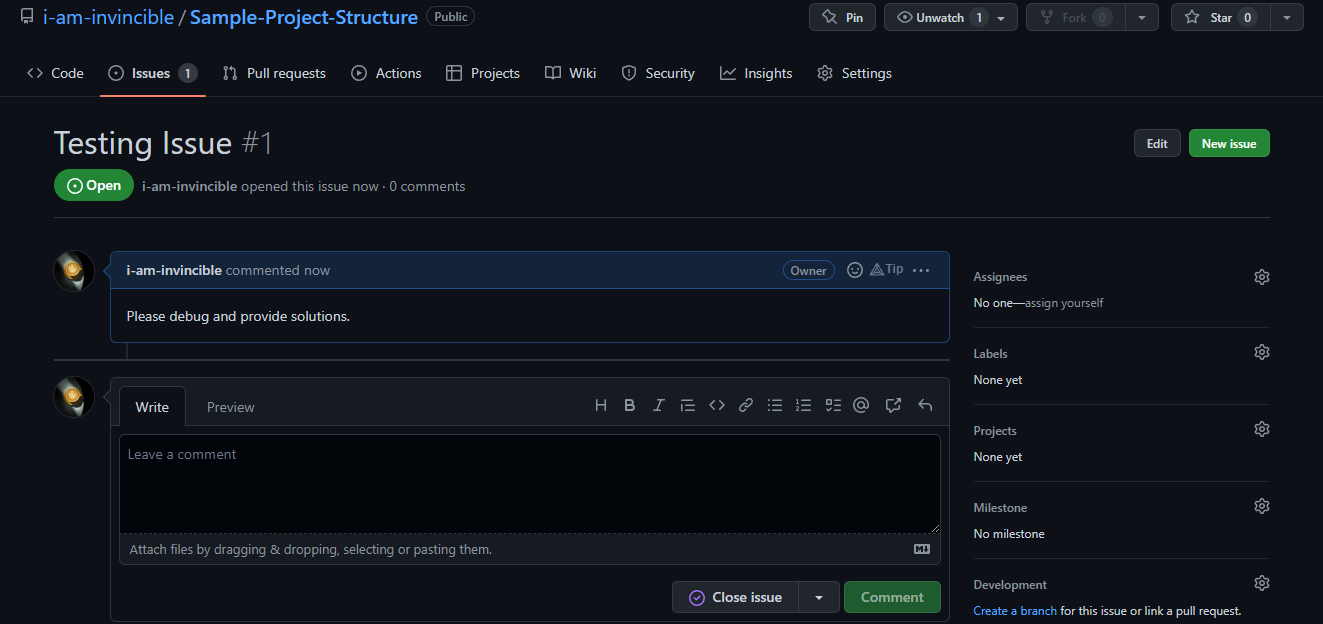Star the repository
The width and height of the screenshot is (1323, 624).
[1221, 17]
